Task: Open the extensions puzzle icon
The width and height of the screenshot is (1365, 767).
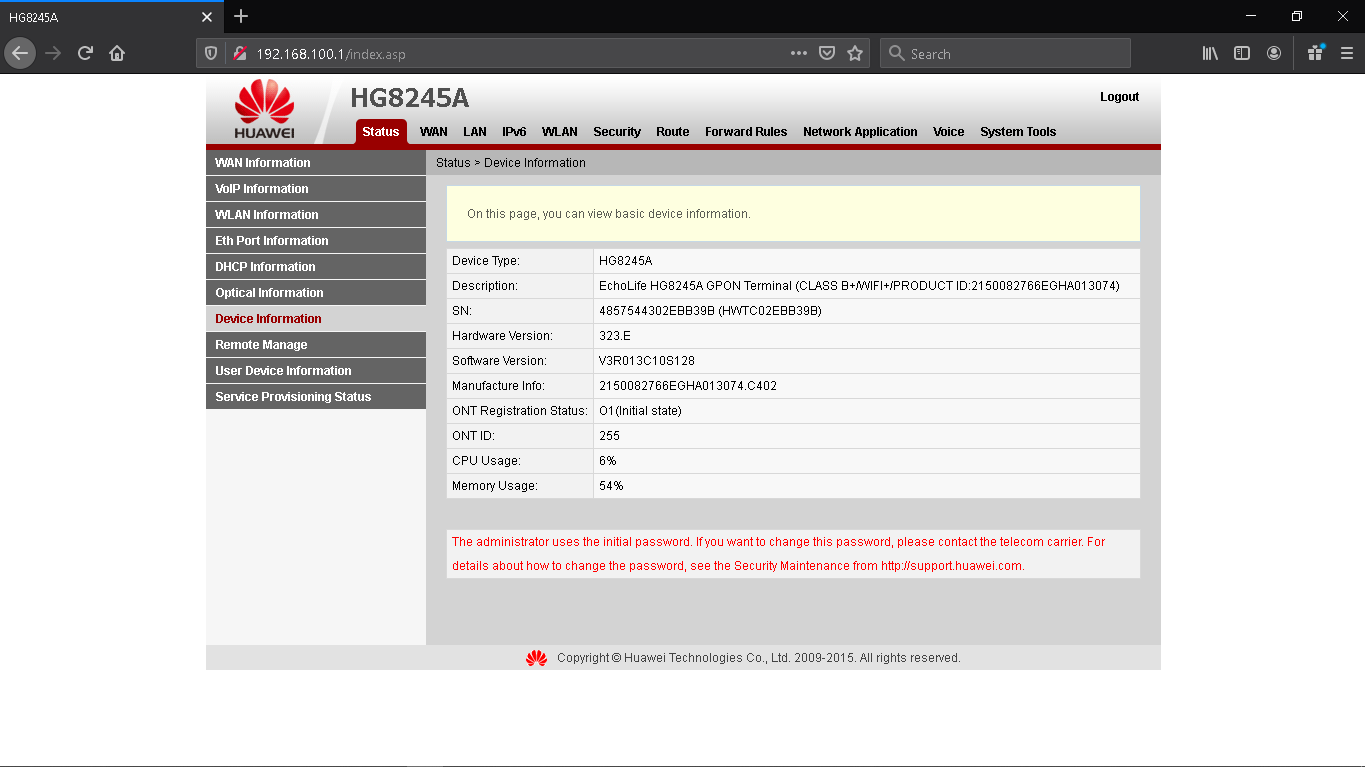Action: pyautogui.click(x=1315, y=52)
